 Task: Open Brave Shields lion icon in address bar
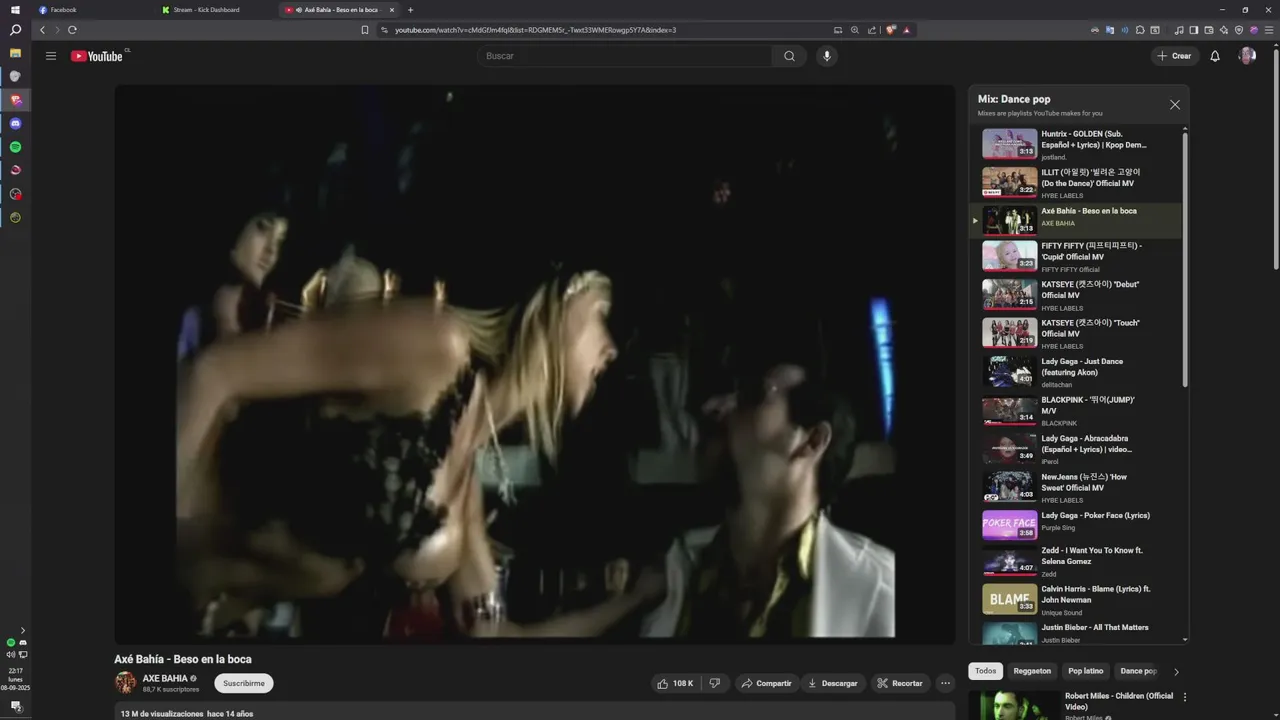[890, 30]
